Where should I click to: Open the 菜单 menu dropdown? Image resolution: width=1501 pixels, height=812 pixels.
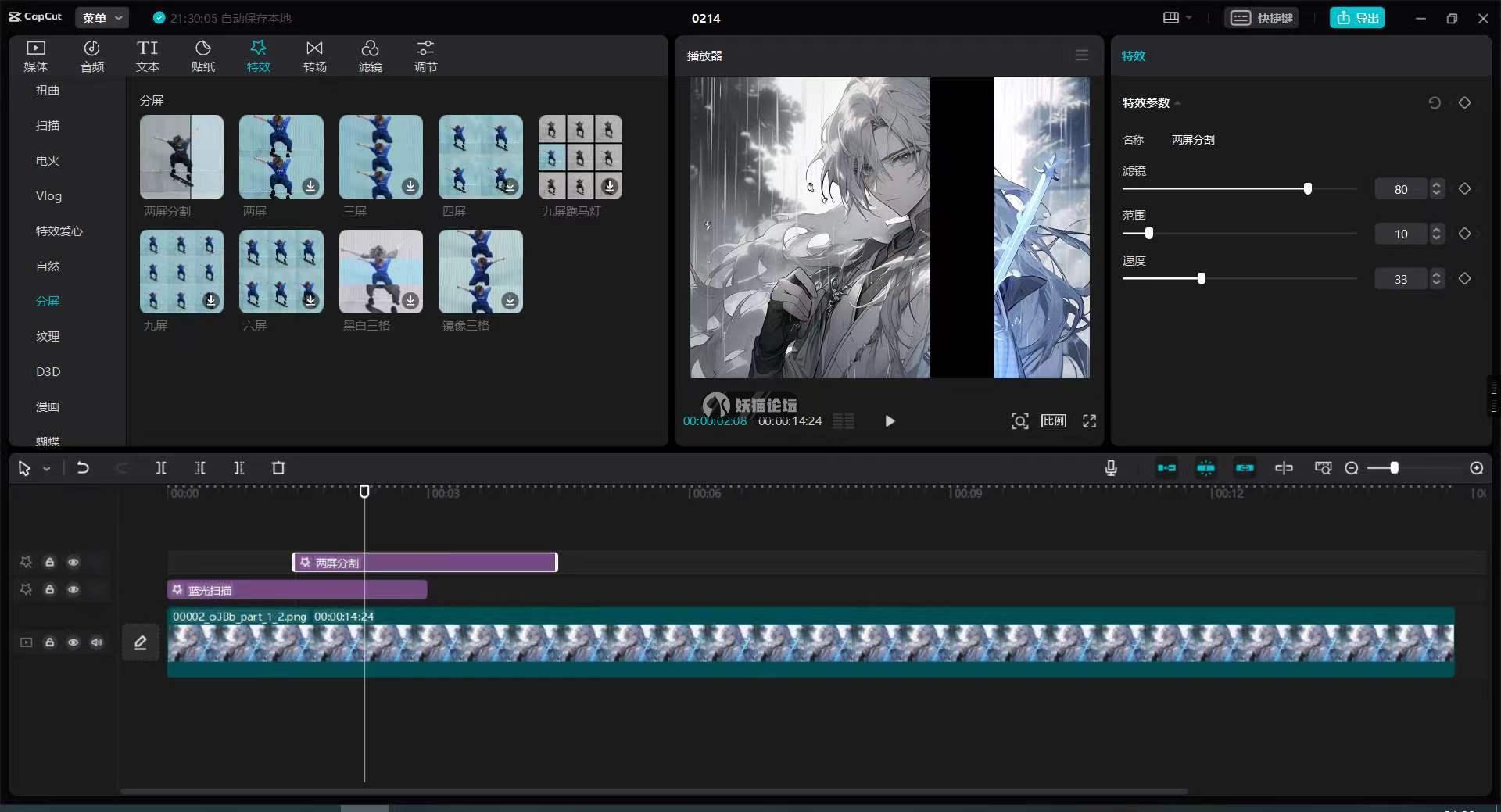pos(102,18)
